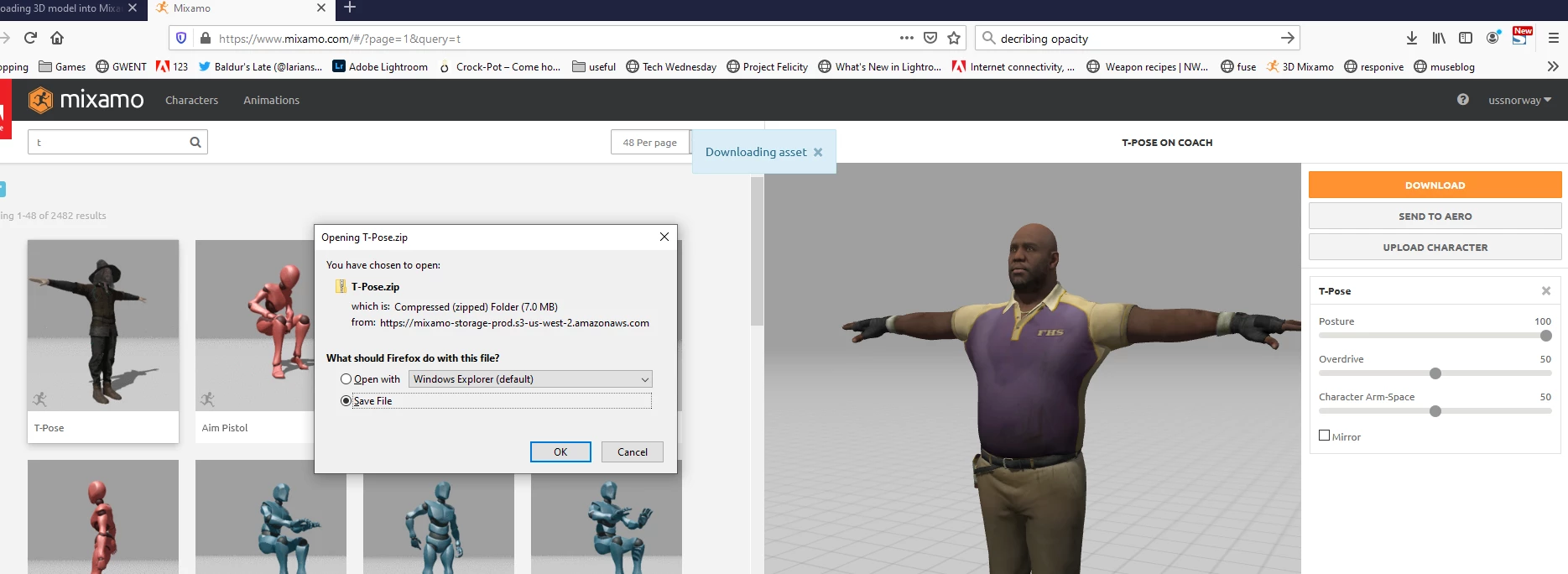Go to the Characters tab
The width and height of the screenshot is (1568, 574).
tap(191, 100)
